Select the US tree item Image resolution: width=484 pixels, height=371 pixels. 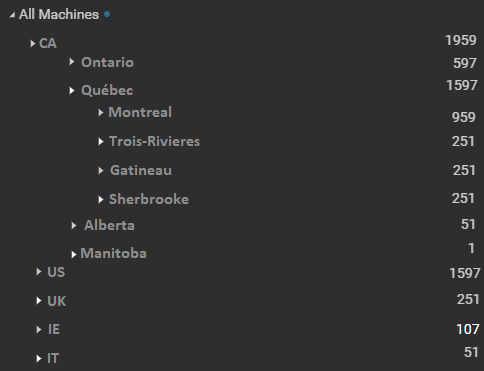56,272
